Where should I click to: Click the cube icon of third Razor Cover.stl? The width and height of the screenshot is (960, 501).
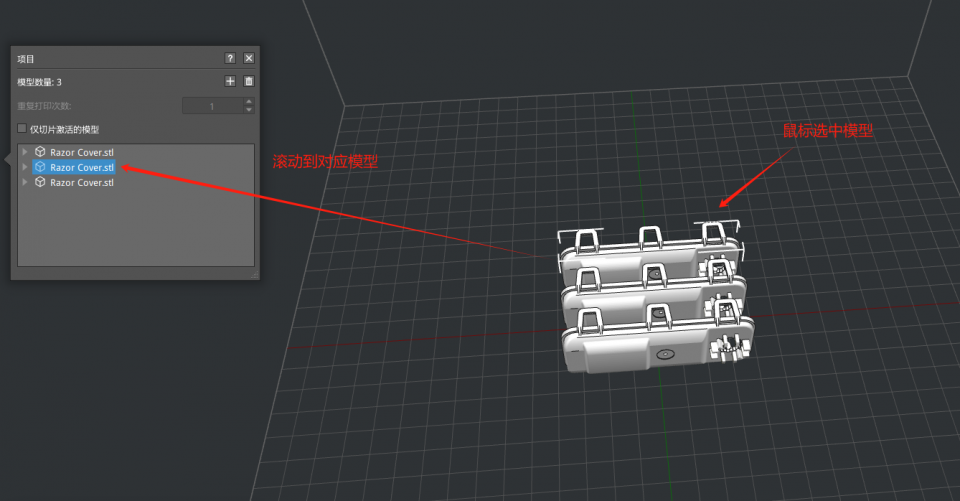[x=40, y=183]
